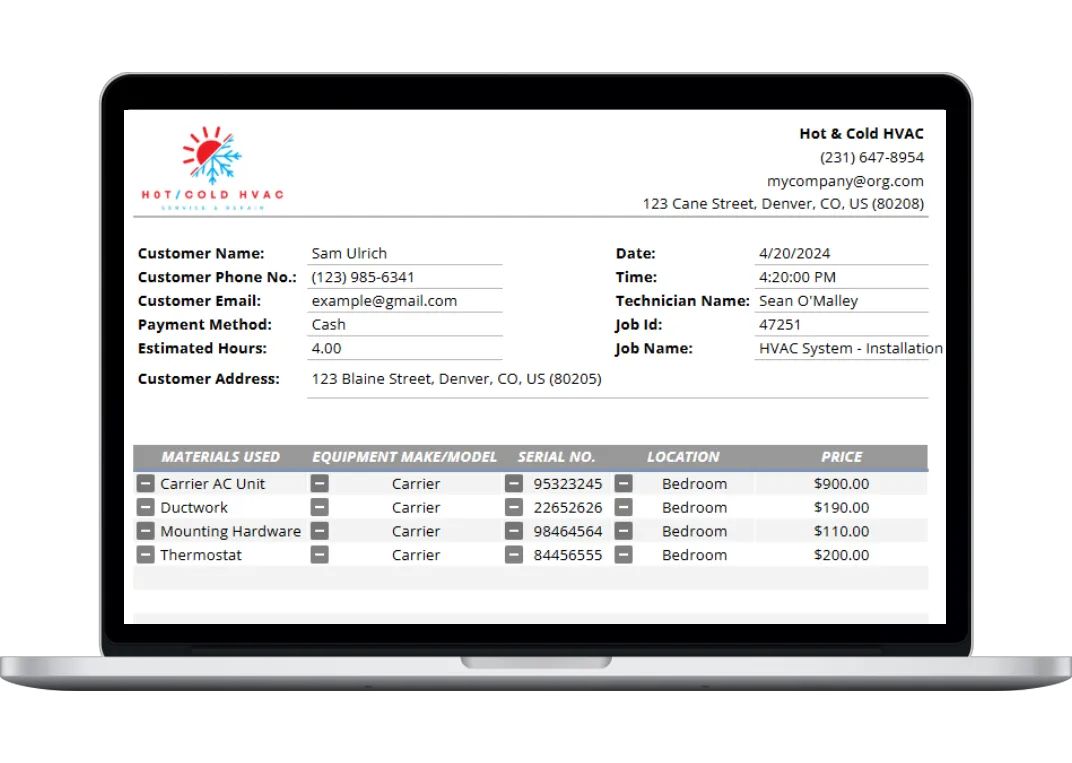Click the MATERIALS USED column header
The width and height of the screenshot is (1072, 763).
pyautogui.click(x=221, y=457)
